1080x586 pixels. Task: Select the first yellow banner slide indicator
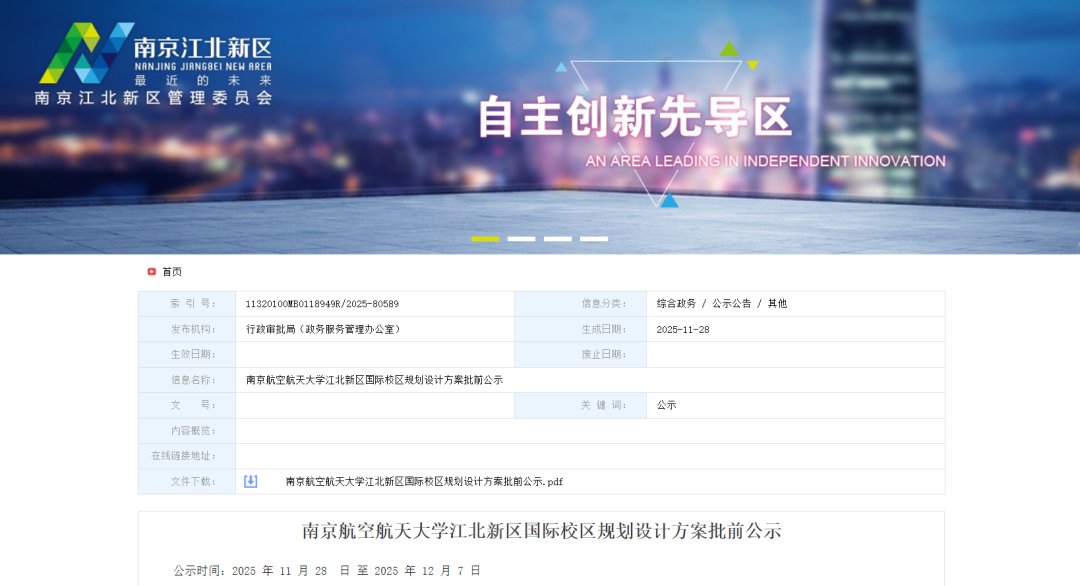click(x=485, y=239)
